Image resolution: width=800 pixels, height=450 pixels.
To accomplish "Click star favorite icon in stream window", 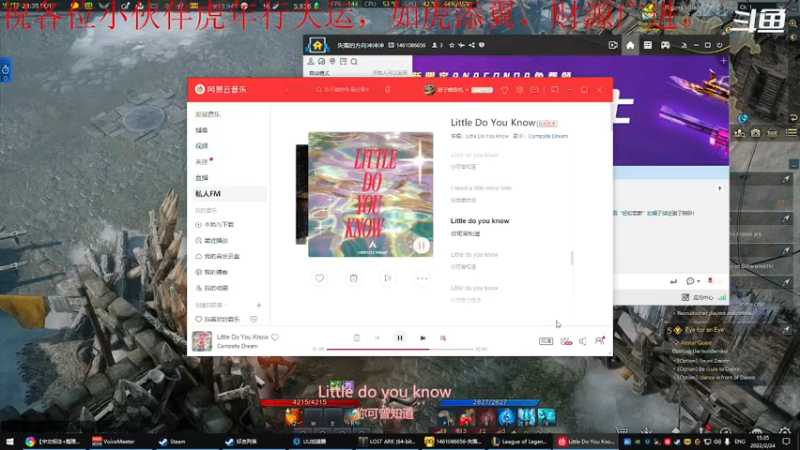I will (452, 45).
